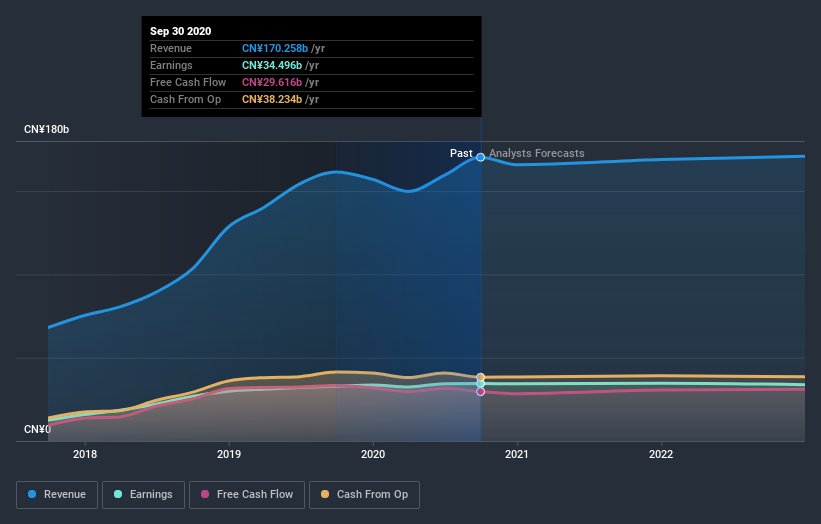
Task: Click the blue Revenue data point marker
Action: tap(480, 157)
